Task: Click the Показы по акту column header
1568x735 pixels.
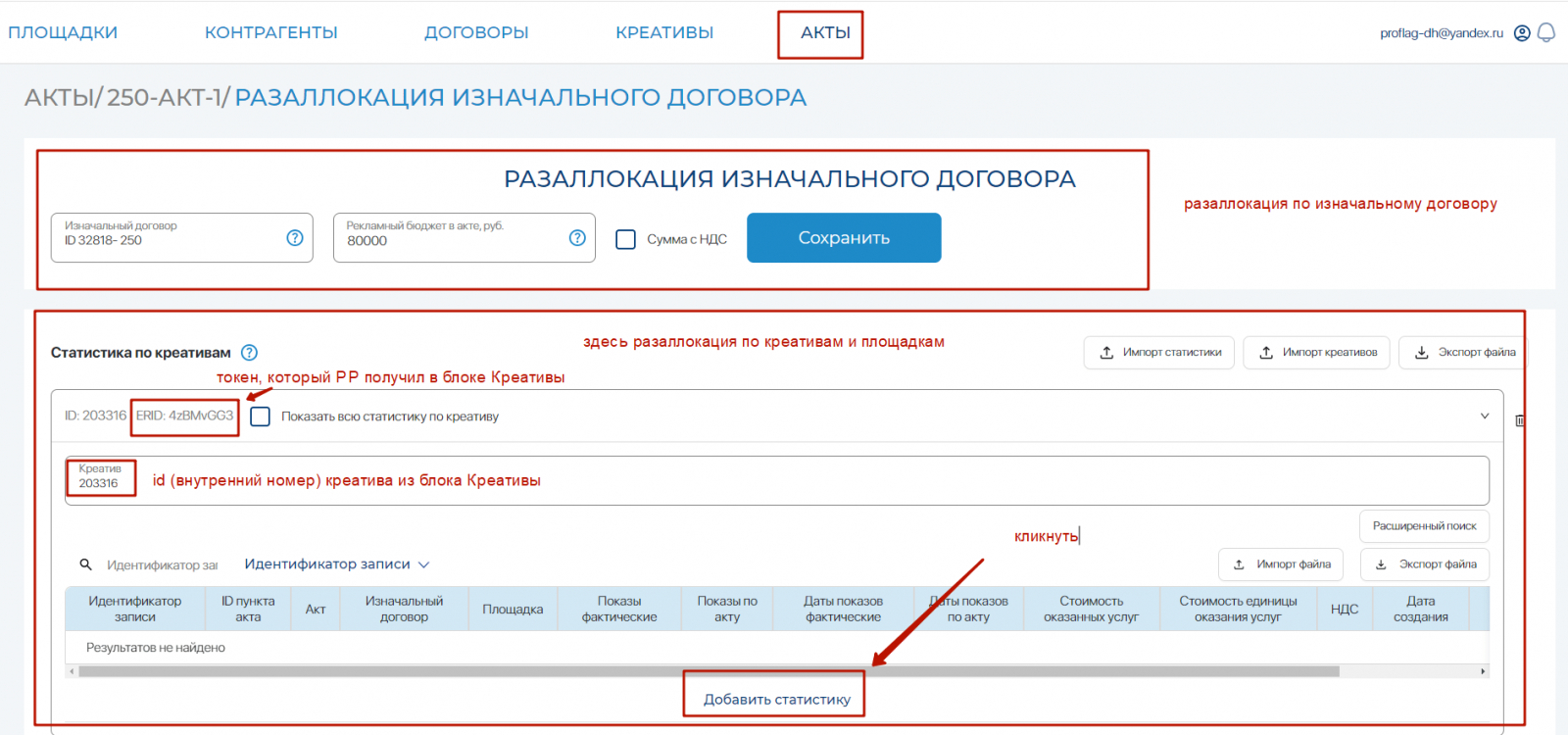Action: pos(727,609)
